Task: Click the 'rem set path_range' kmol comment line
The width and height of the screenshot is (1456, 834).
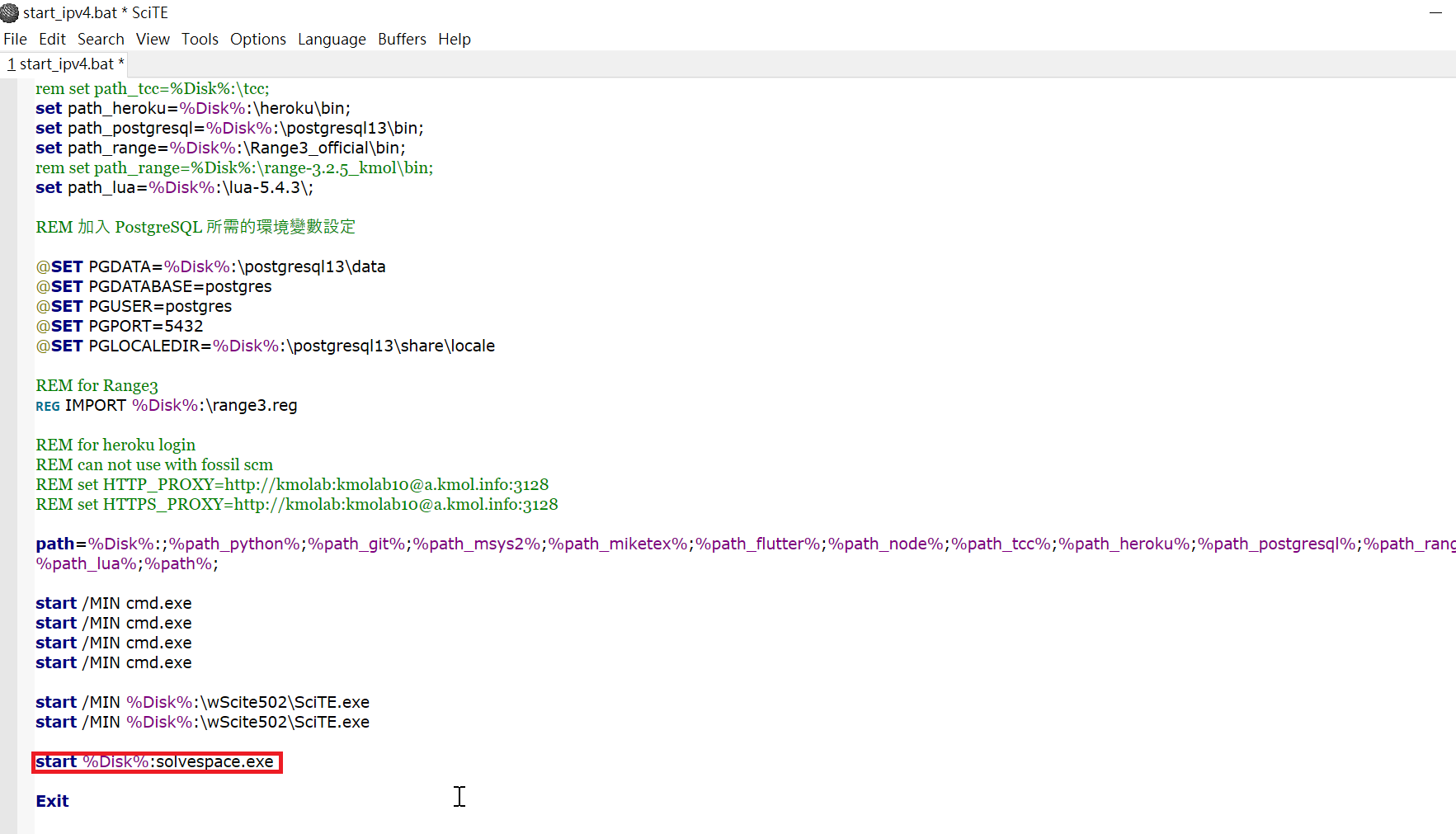Action: pos(234,167)
